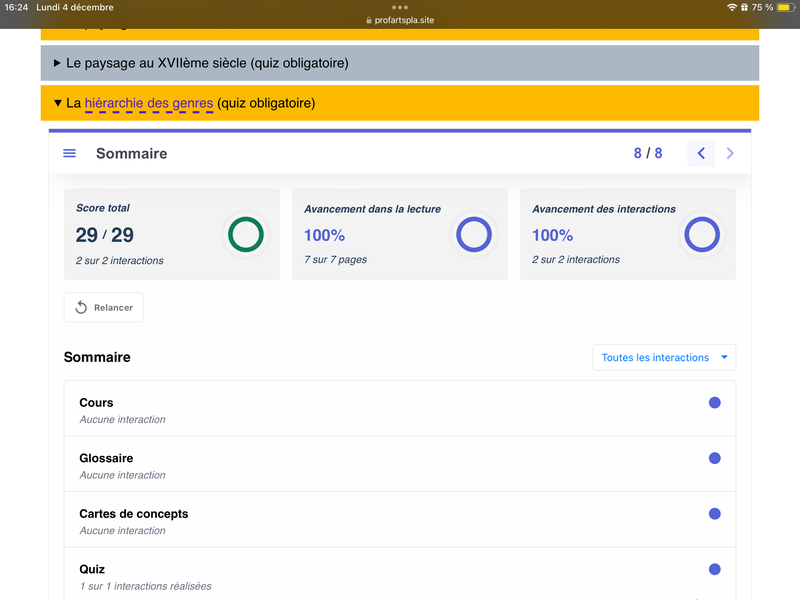Tap the profartspla.site address bar

[400, 20]
